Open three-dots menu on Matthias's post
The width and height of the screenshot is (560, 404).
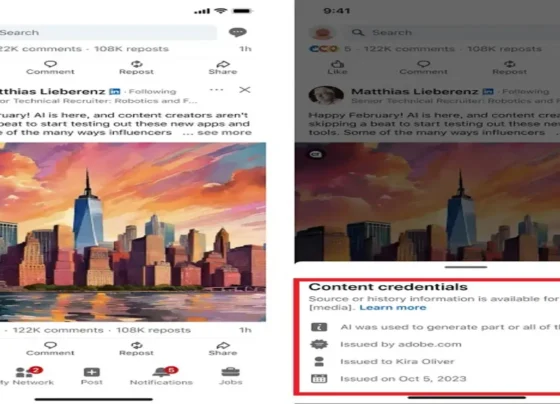click(x=216, y=90)
